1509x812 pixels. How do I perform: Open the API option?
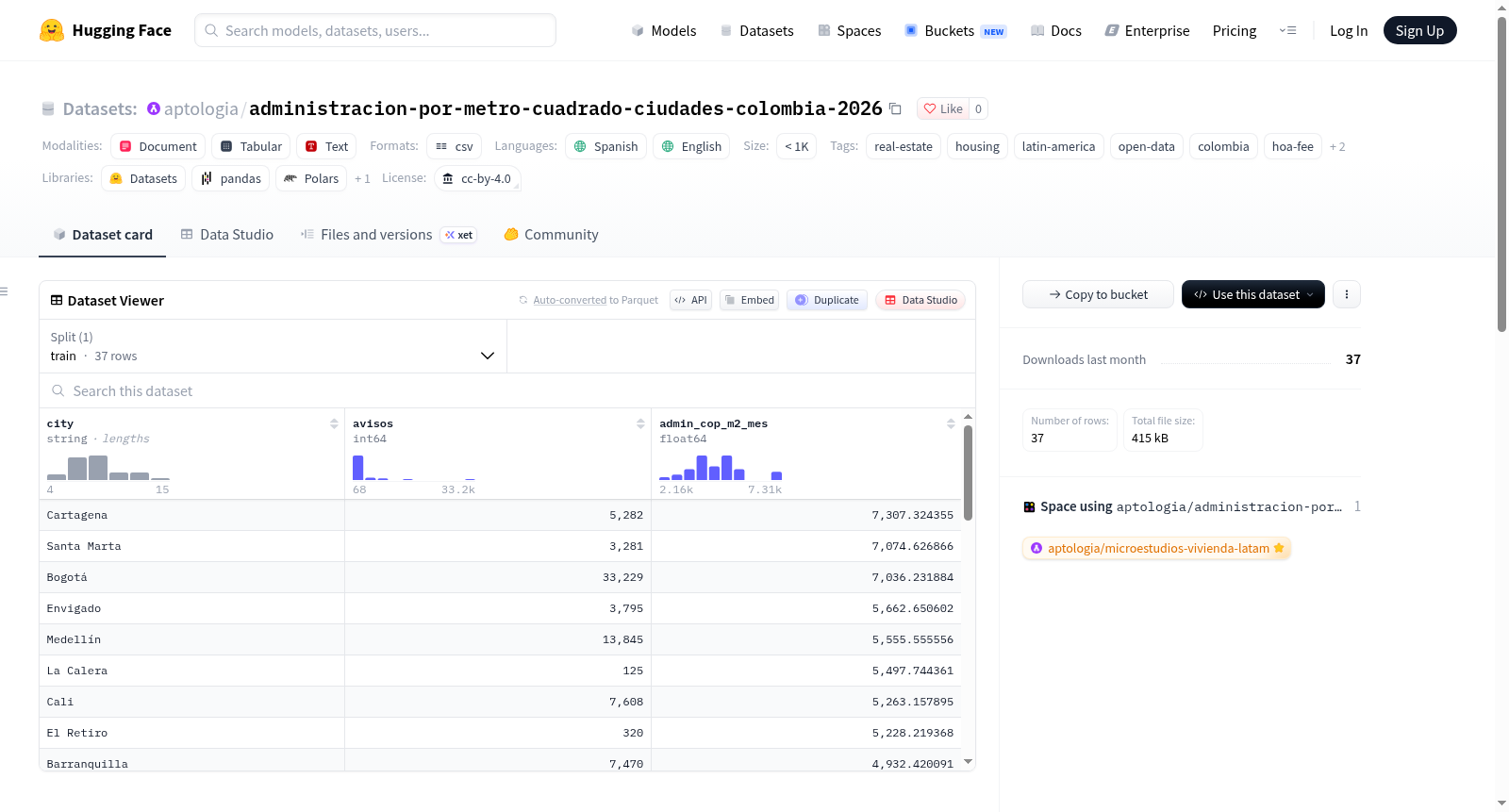[690, 300]
